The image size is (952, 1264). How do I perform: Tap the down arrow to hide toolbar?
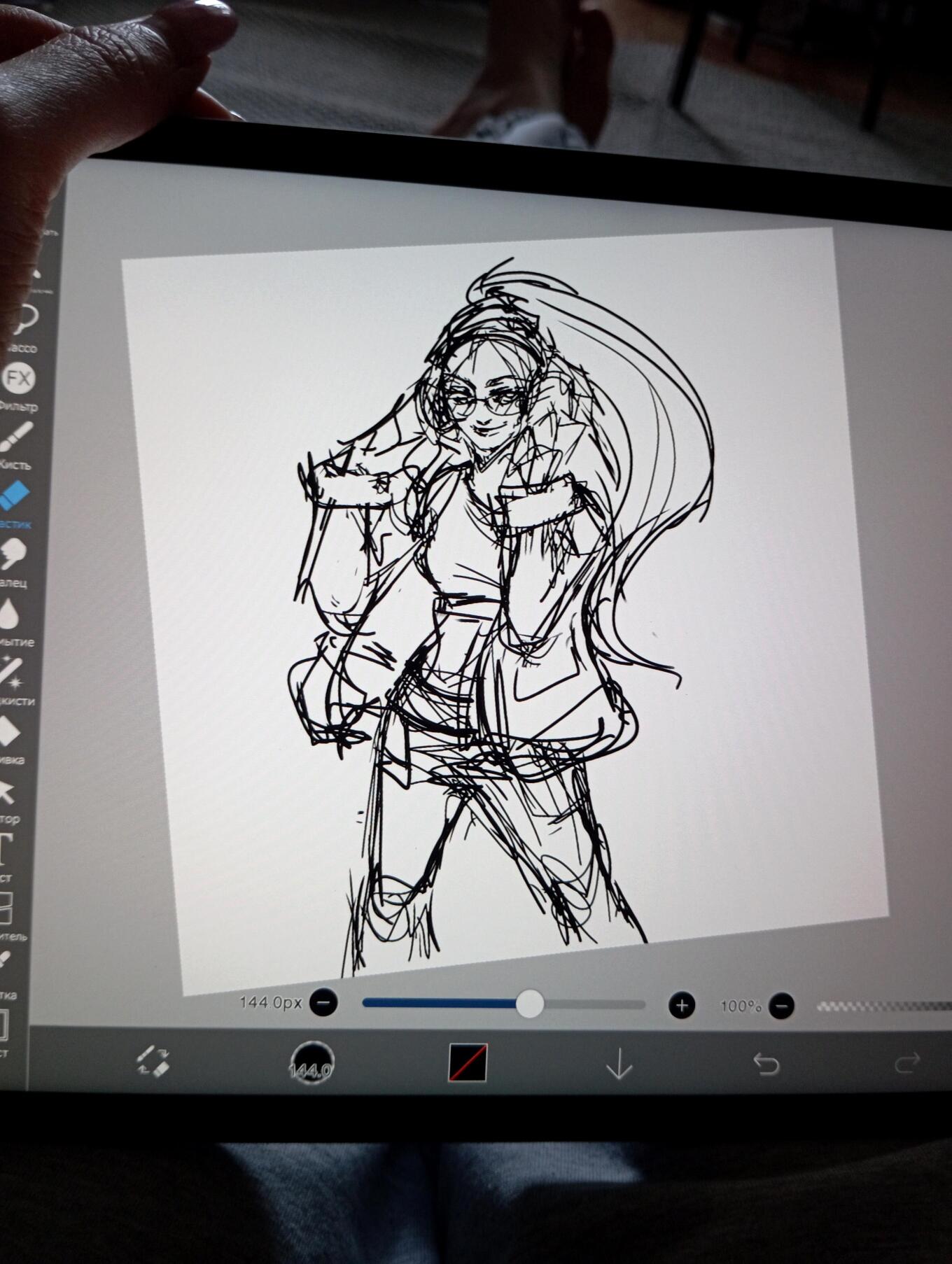pyautogui.click(x=619, y=1064)
